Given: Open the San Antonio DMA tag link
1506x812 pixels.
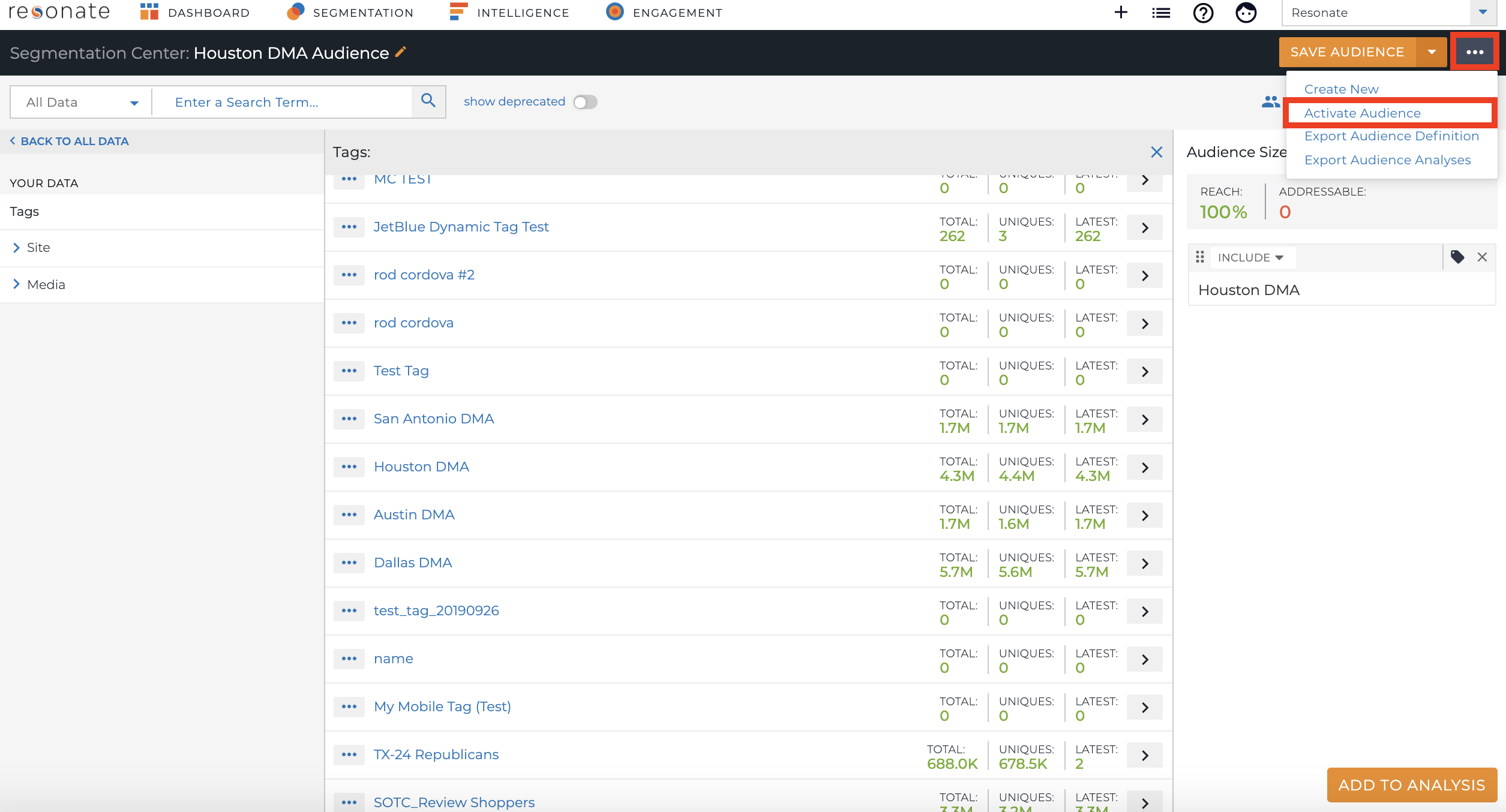Looking at the screenshot, I should click(x=434, y=419).
